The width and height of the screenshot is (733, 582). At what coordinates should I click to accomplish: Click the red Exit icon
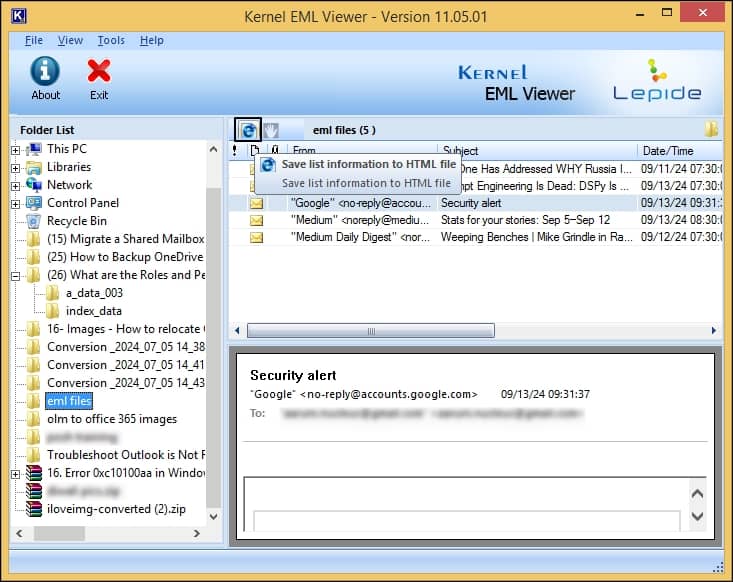99,71
